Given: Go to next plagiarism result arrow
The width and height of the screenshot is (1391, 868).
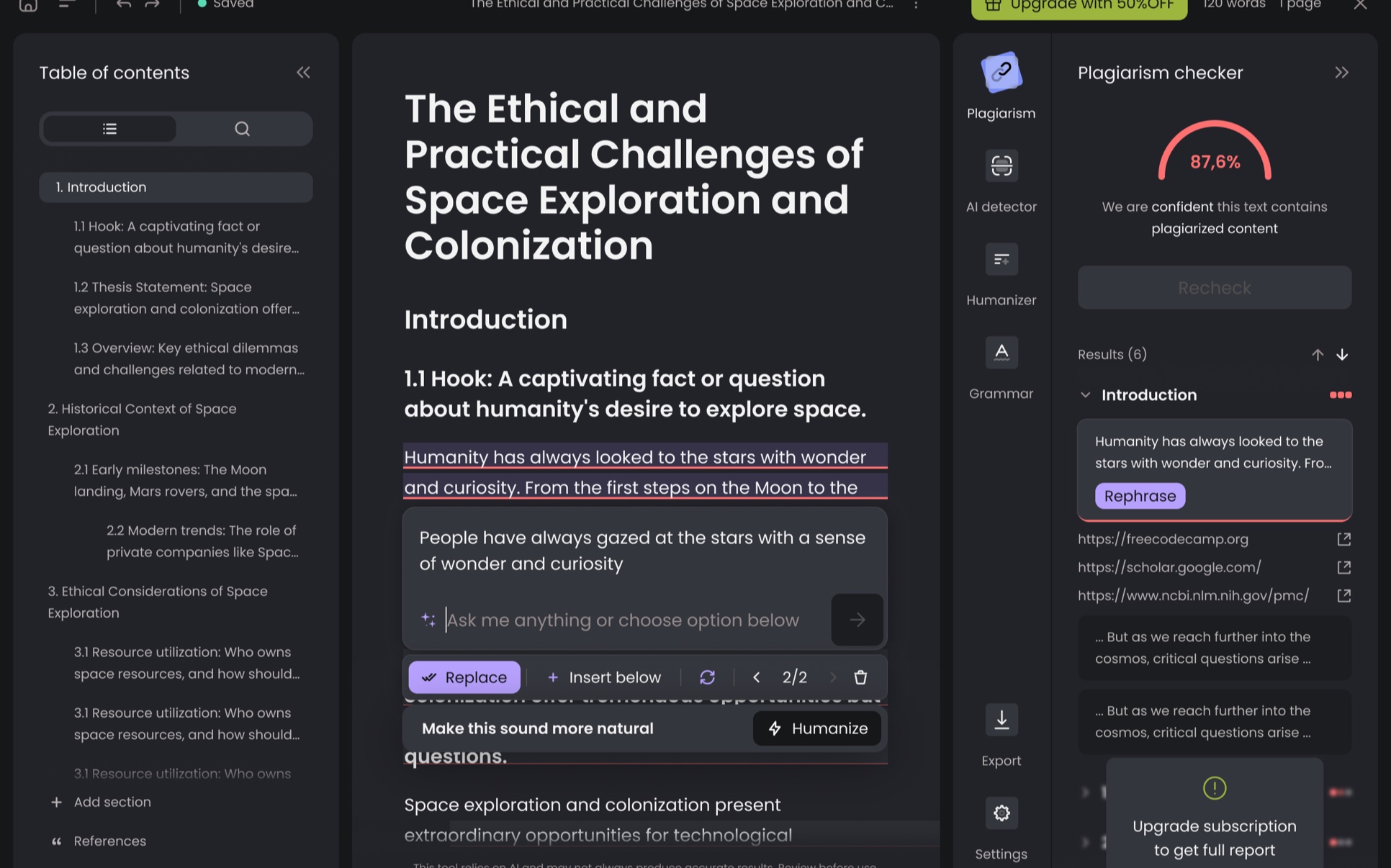Looking at the screenshot, I should tap(1342, 355).
